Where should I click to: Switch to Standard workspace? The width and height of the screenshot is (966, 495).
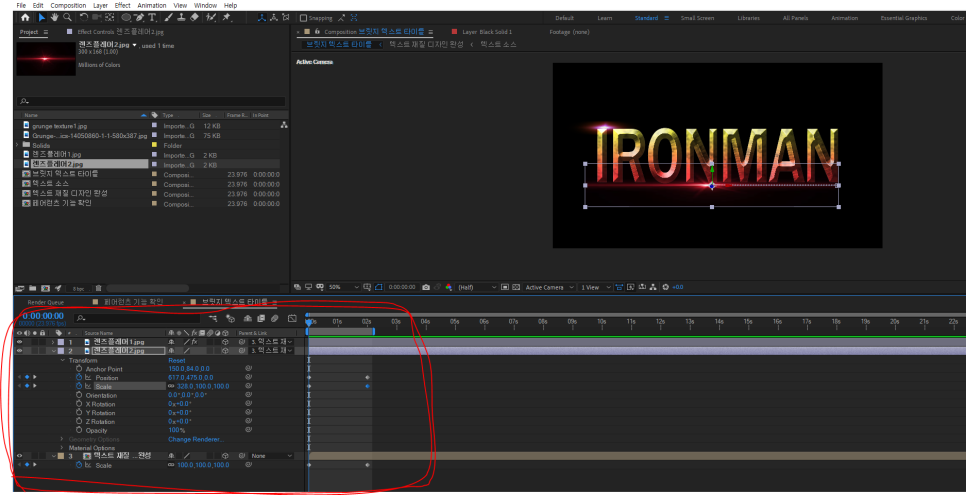(x=646, y=18)
